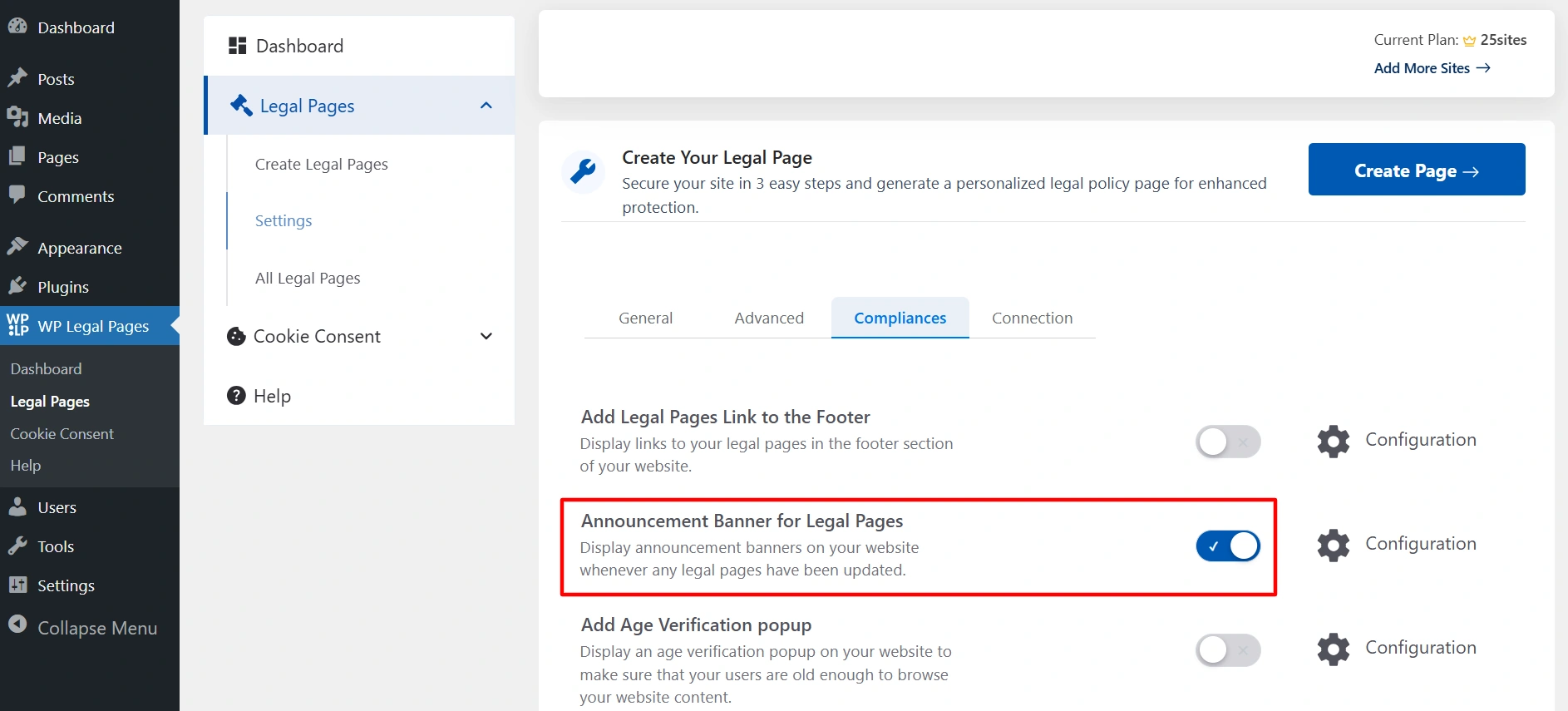
Task: Click the Add Age Verification popup heading
Action: coord(696,625)
